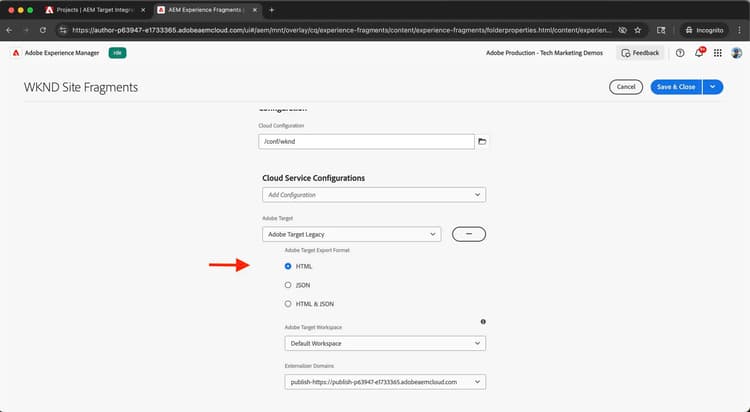The width and height of the screenshot is (750, 412).
Task: Select the HTML export format
Action: [x=288, y=266]
